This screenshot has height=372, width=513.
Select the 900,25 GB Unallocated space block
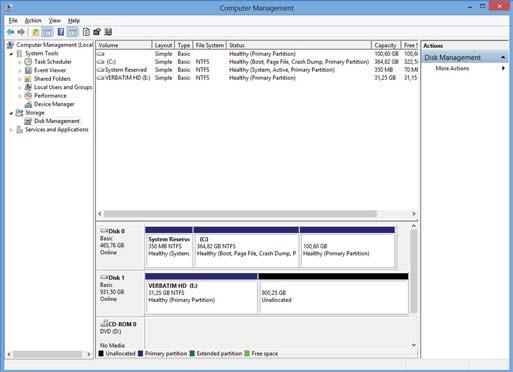[x=333, y=294]
